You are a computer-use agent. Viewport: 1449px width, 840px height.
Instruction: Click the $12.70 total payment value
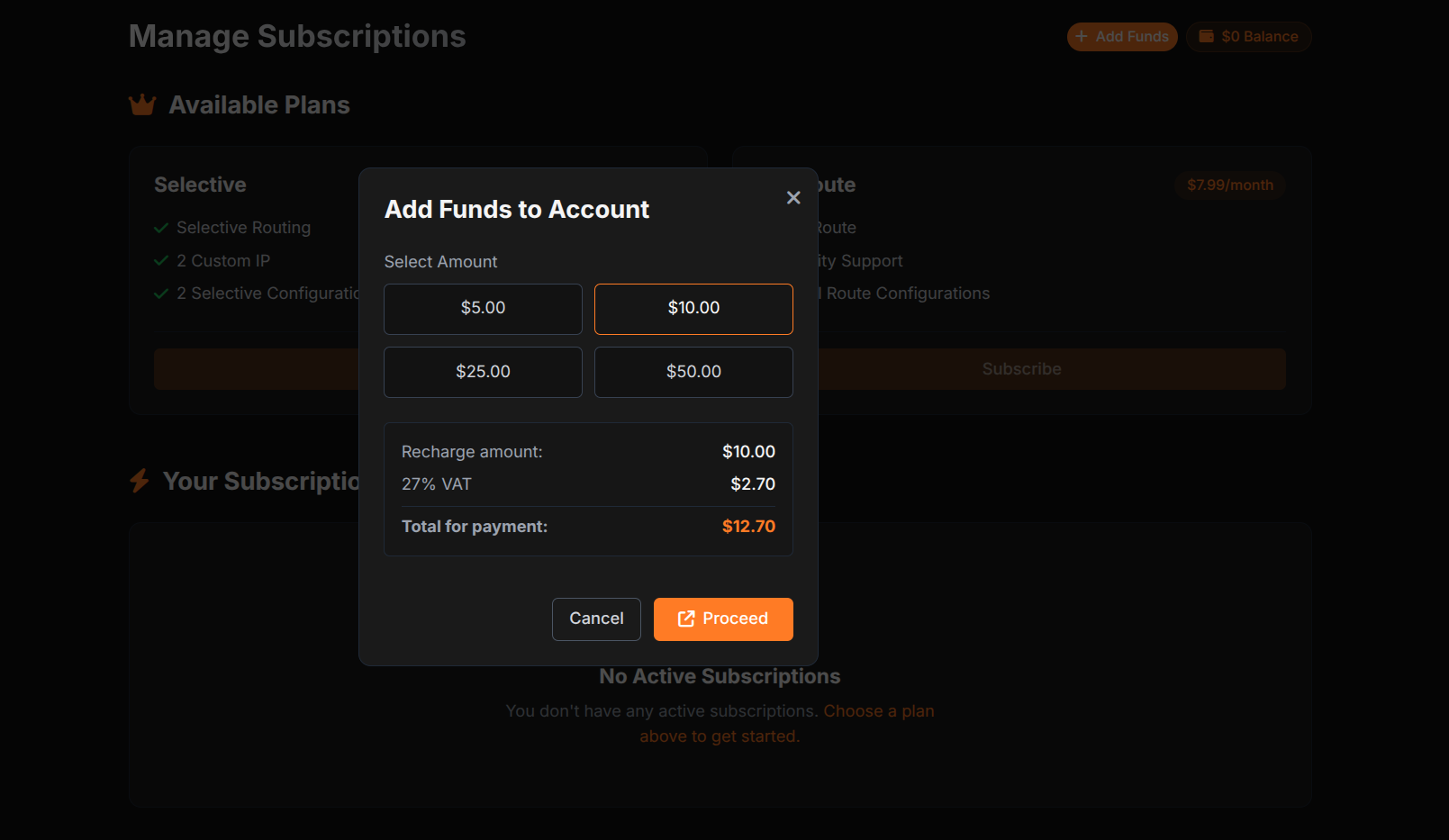pyautogui.click(x=748, y=526)
